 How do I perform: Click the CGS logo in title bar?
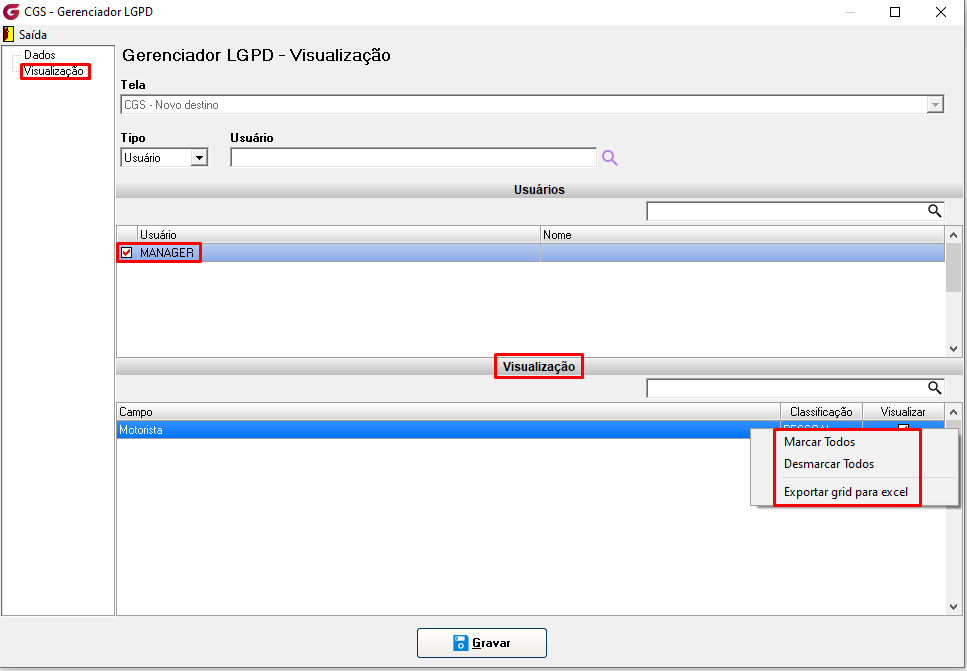[x=11, y=12]
